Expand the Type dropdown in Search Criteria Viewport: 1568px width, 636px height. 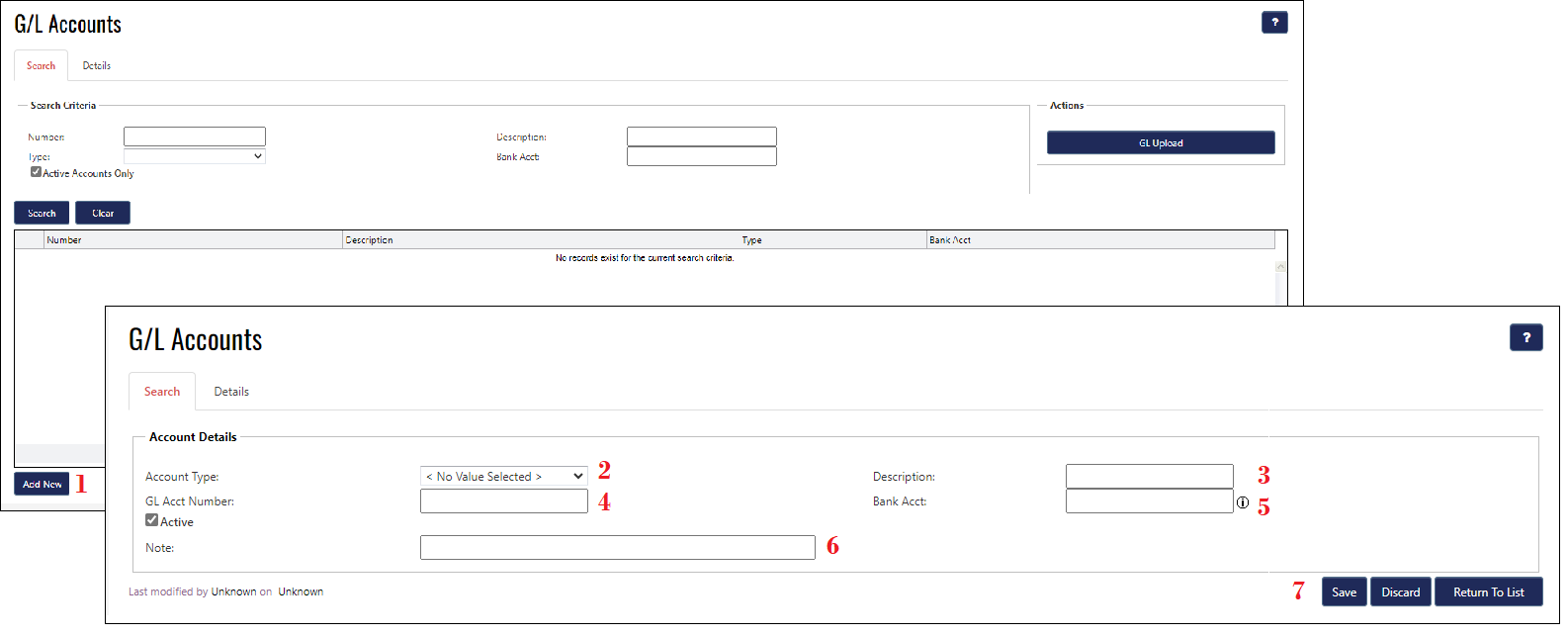pyautogui.click(x=195, y=156)
